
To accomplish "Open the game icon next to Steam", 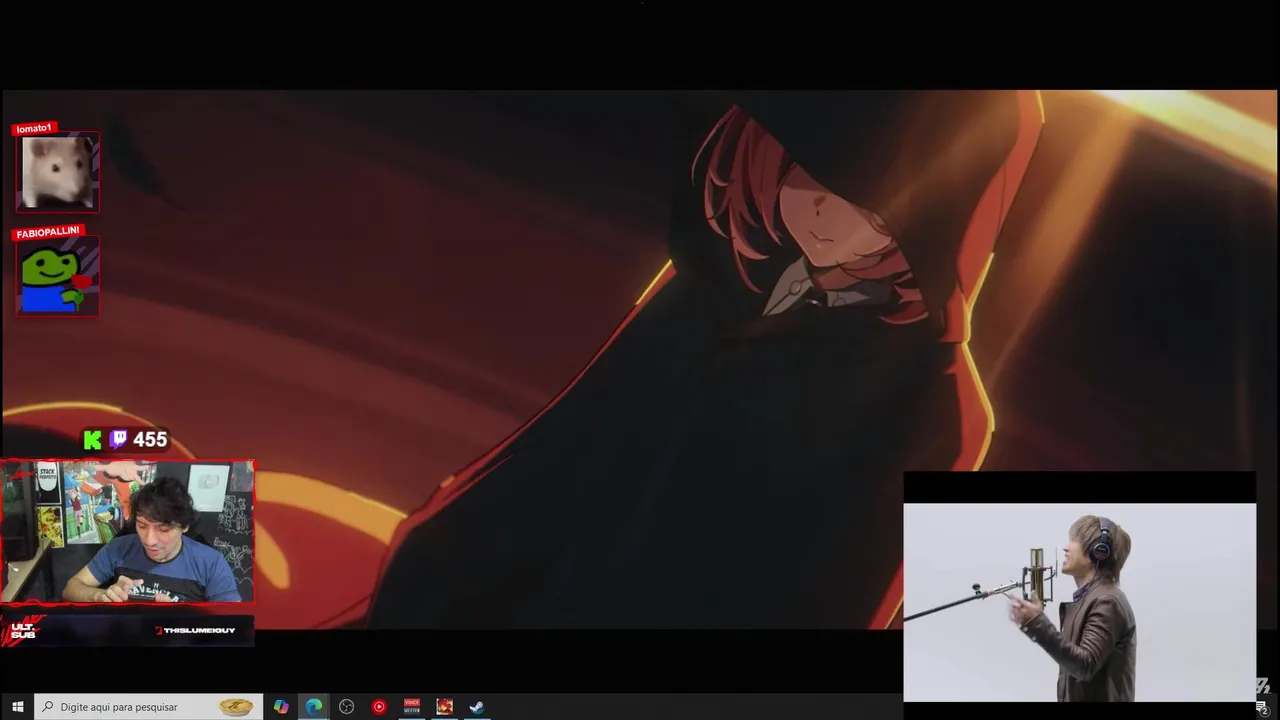I will (445, 707).
